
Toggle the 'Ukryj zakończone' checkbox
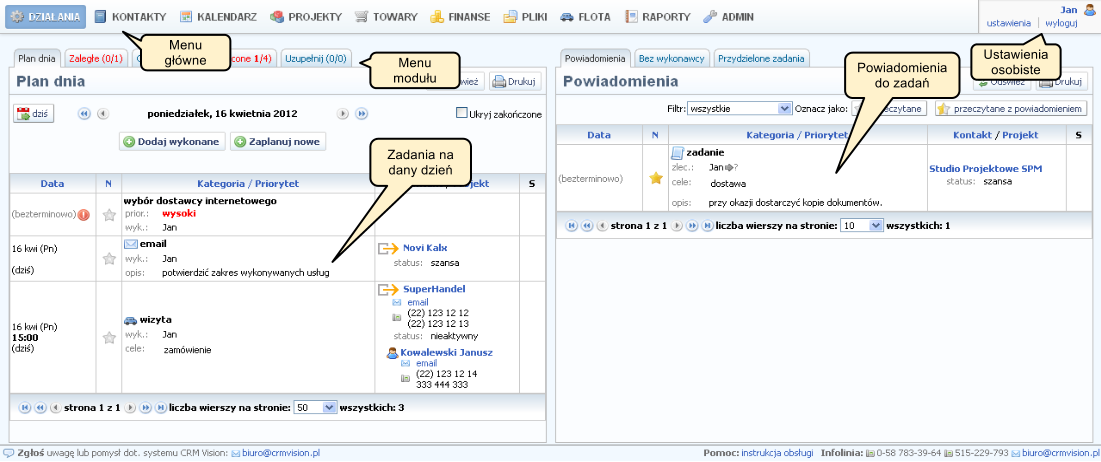(x=462, y=114)
